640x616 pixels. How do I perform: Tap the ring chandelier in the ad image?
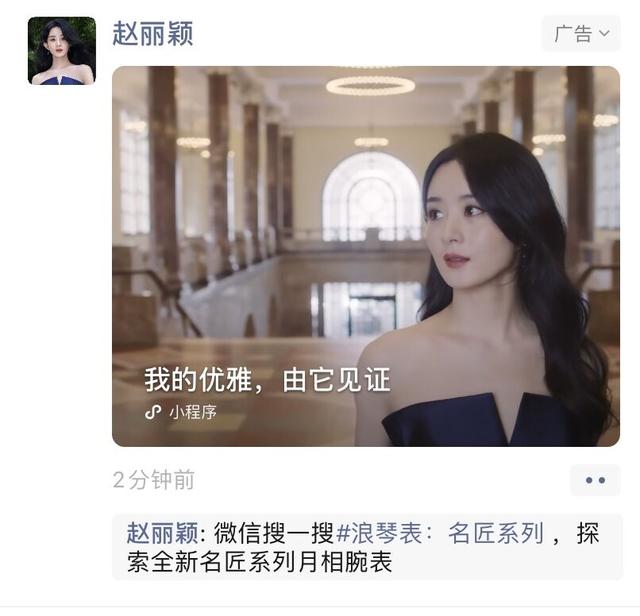pyautogui.click(x=371, y=85)
